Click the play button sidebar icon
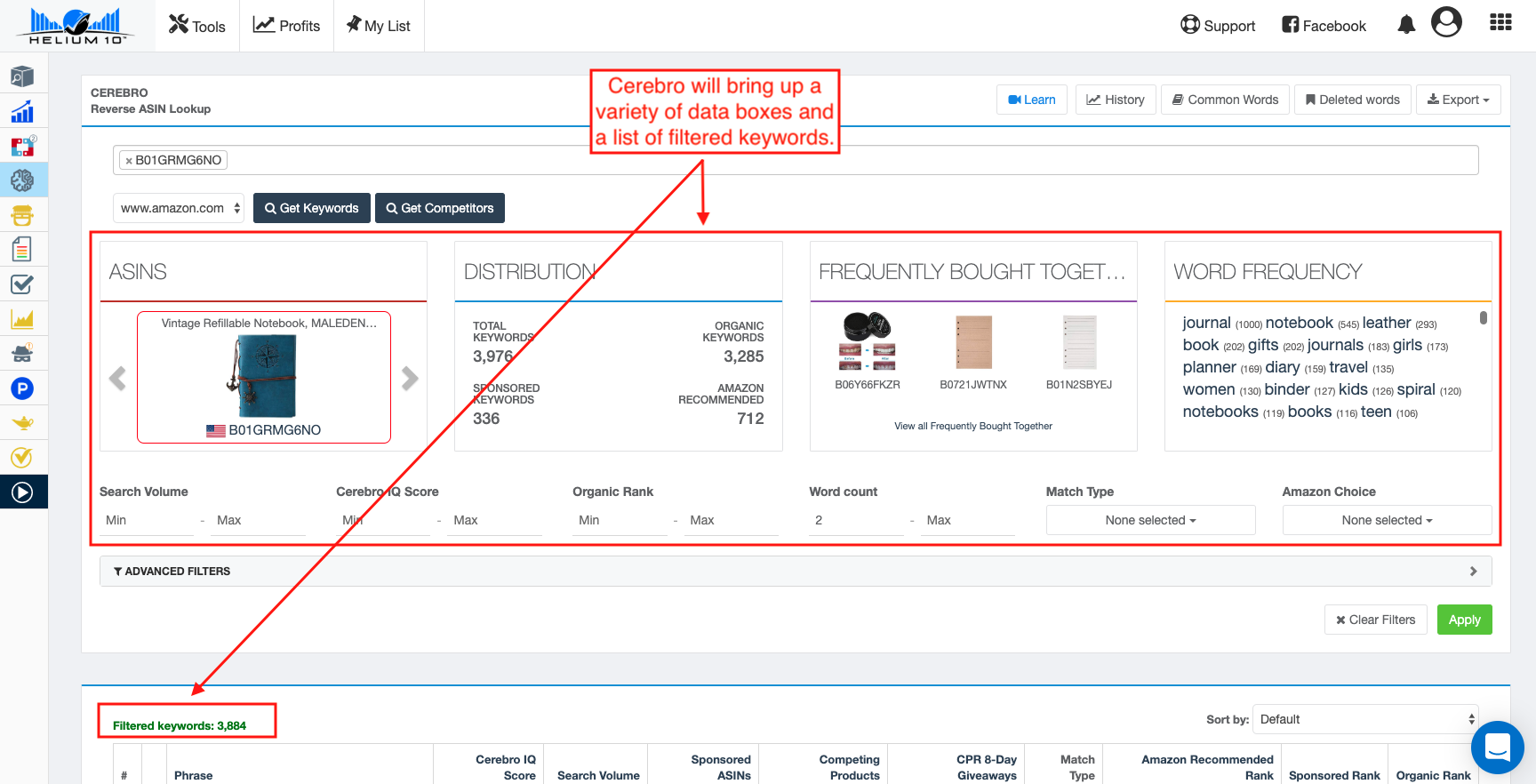 22,492
